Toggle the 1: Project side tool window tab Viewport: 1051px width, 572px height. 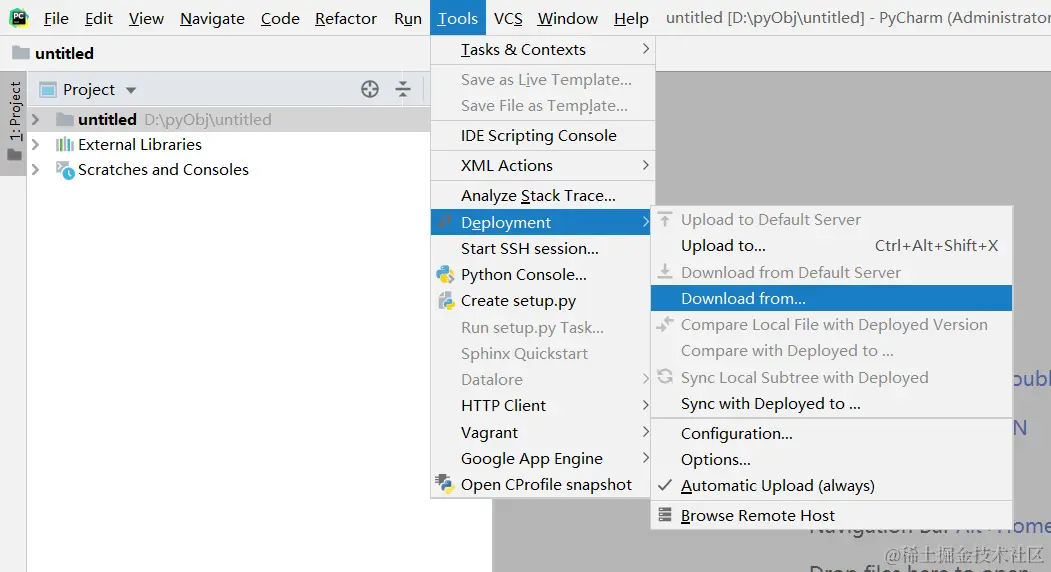click(14, 121)
